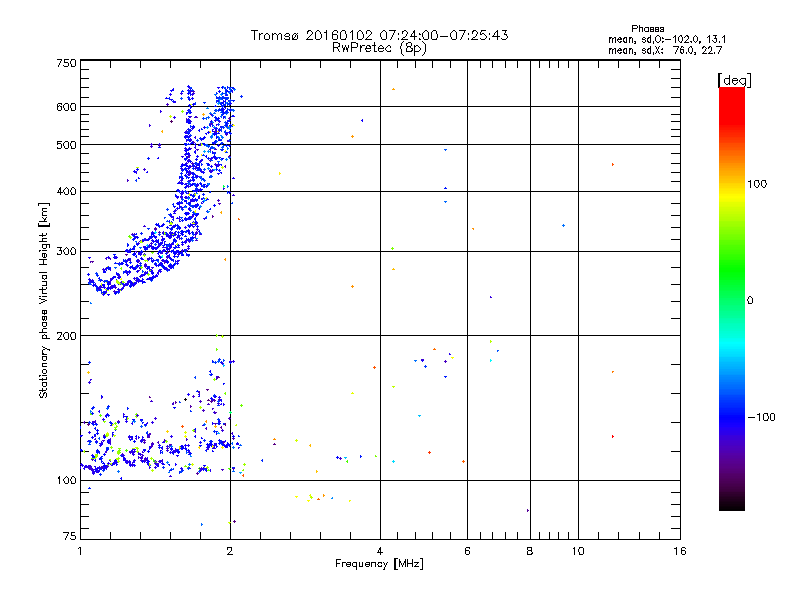Click the 'mean, sd,X: 76.0, 22.7' text
This screenshot has width=800, height=600.
[x=665, y=50]
